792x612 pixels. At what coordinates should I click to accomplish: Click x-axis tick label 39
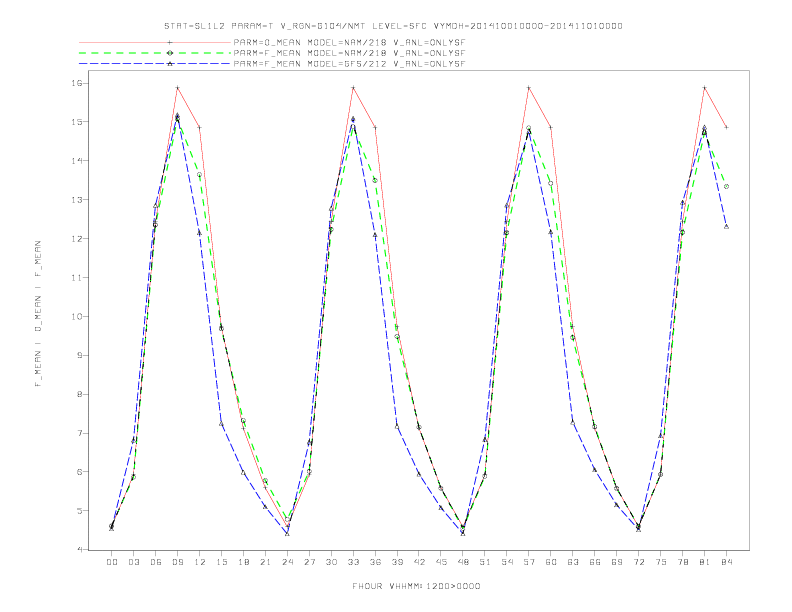397,562
